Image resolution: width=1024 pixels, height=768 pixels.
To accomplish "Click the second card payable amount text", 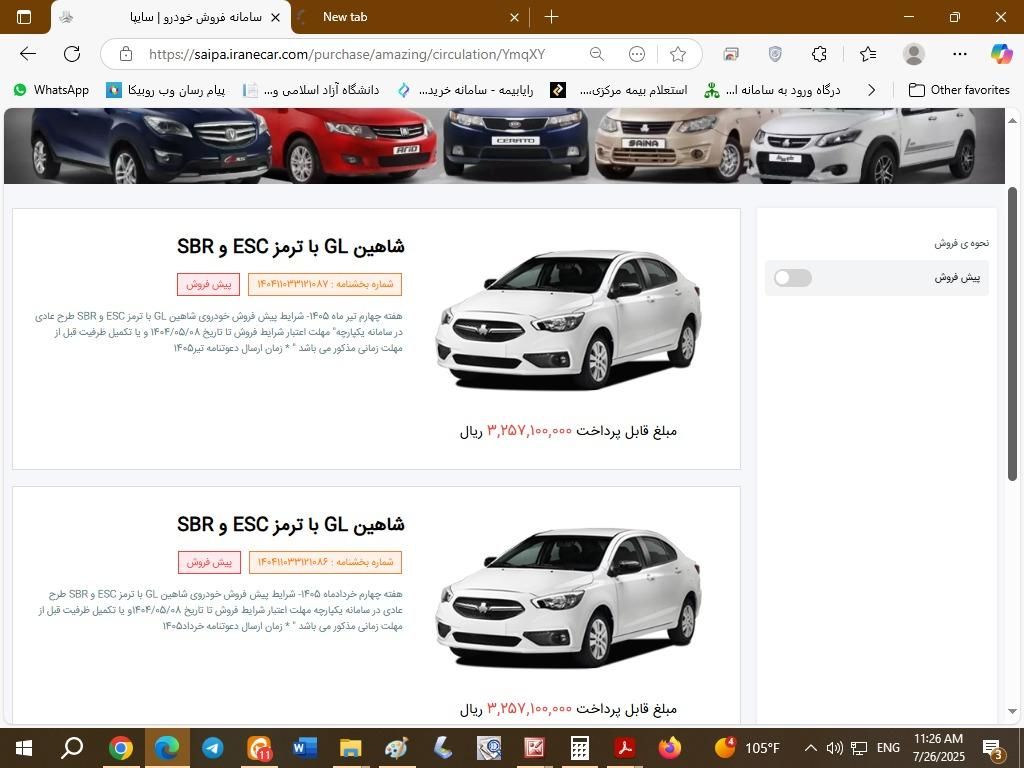I will 568,709.
